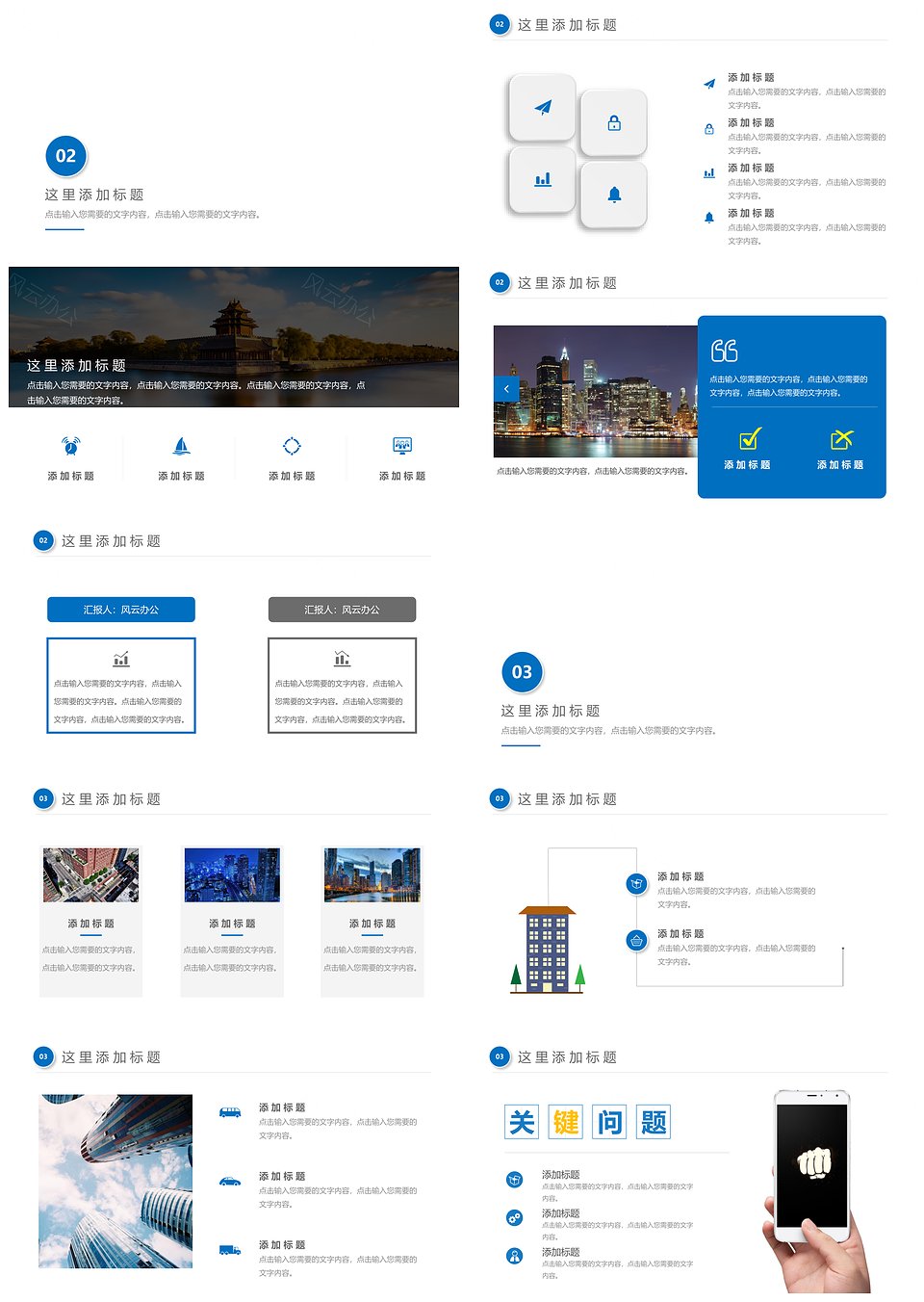Click the sailboat icon

pyautogui.click(x=181, y=445)
